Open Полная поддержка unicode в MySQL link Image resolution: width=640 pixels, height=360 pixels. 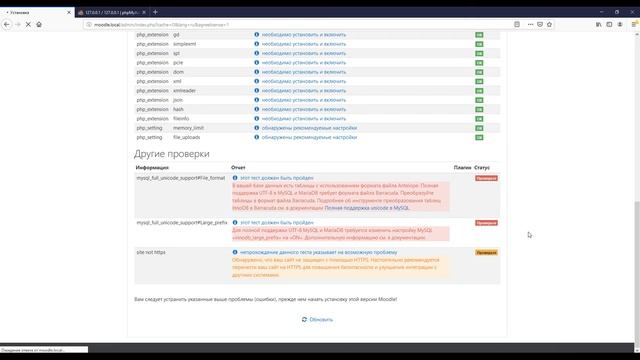367,208
